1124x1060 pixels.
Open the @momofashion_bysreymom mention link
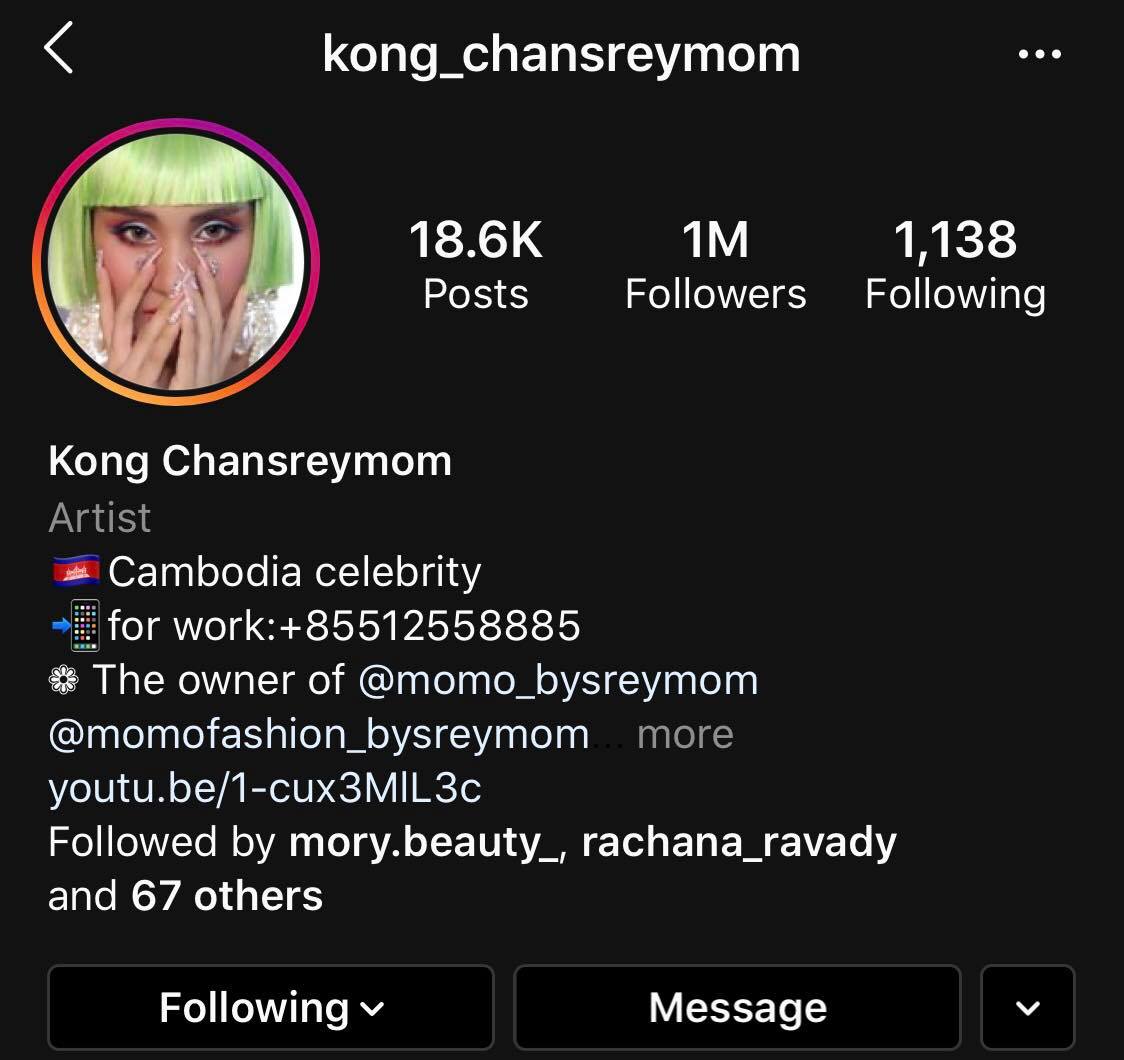pos(319,735)
